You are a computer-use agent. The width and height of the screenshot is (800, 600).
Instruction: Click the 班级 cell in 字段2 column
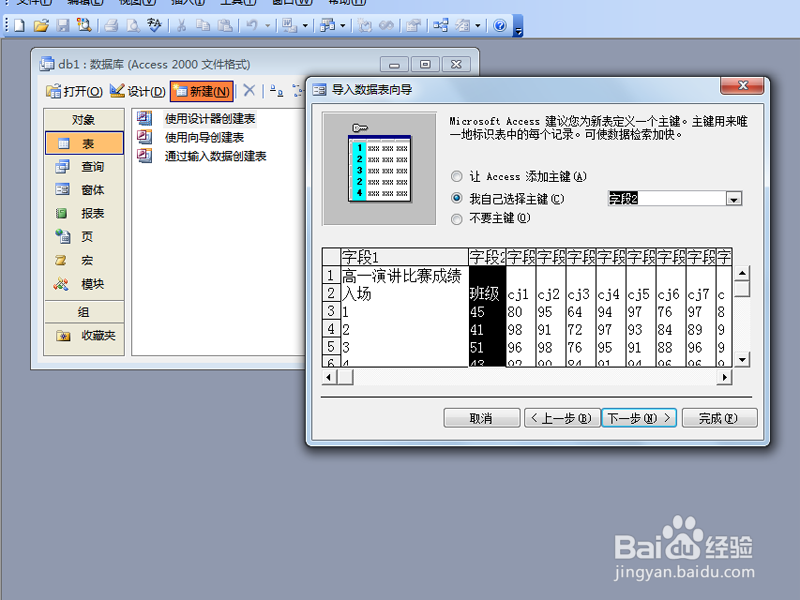pos(487,293)
